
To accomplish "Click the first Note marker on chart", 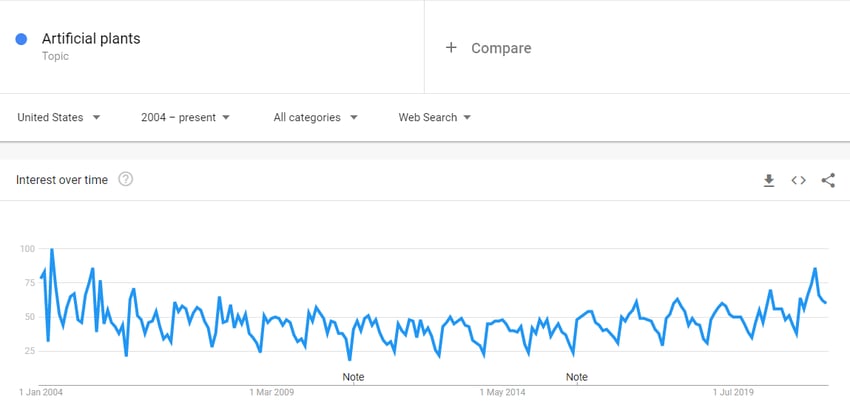I will point(353,377).
